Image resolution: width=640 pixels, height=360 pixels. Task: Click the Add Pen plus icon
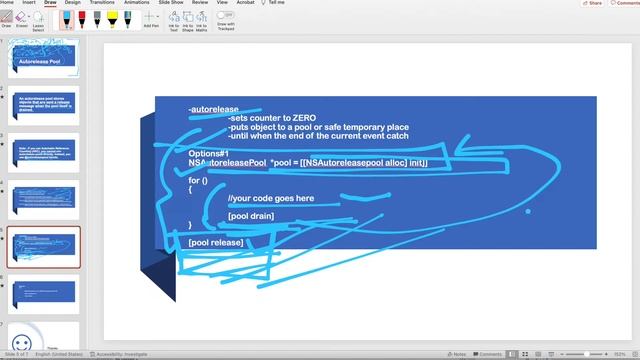(149, 17)
